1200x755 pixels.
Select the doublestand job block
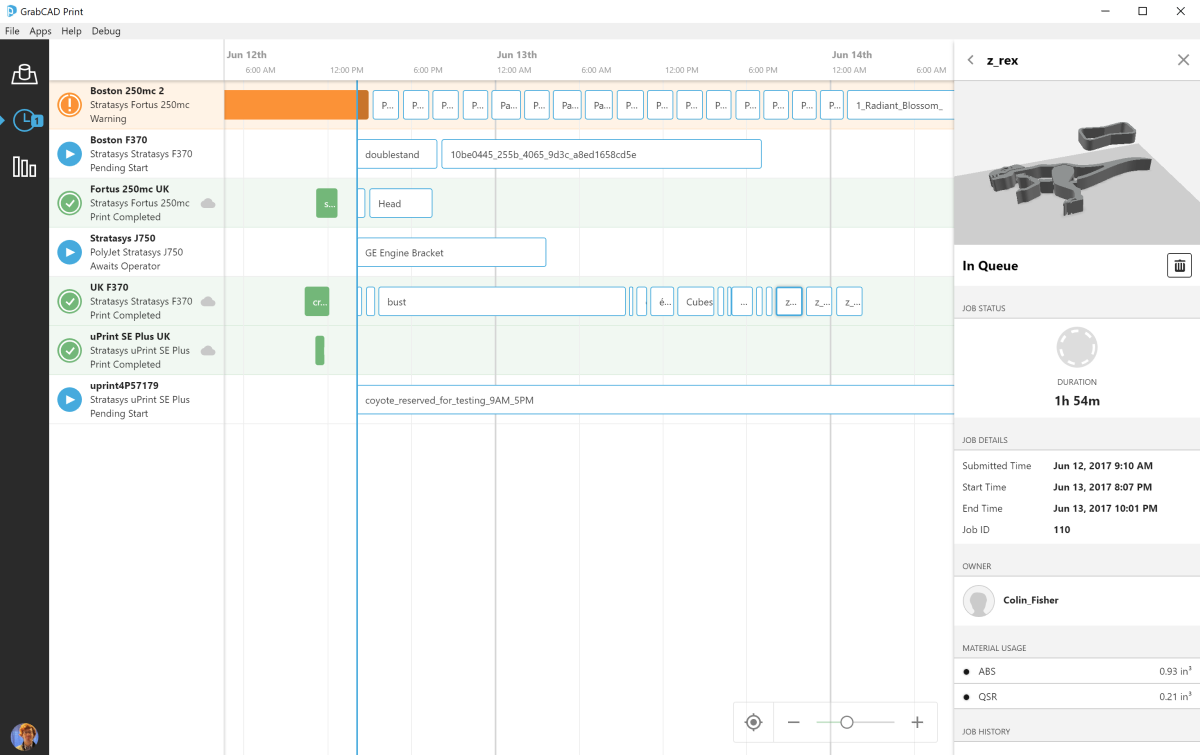click(x=397, y=154)
